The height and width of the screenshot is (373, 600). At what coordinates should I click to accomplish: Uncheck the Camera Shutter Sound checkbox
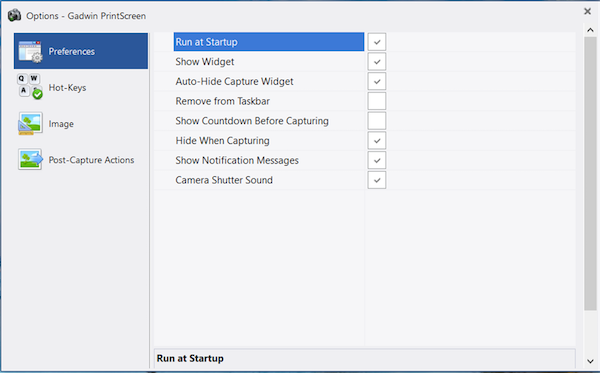pos(377,180)
